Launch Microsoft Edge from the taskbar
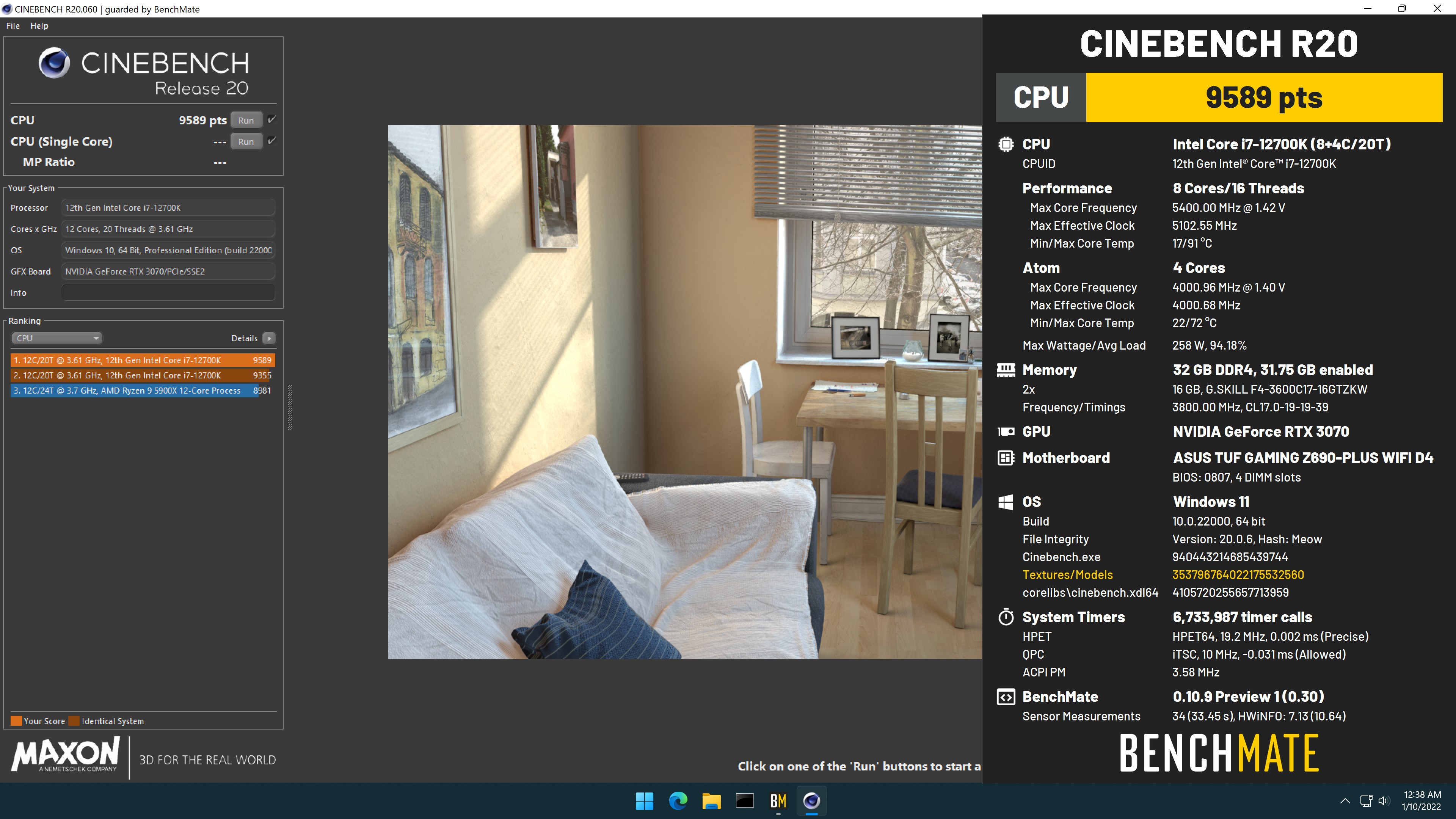 click(678, 800)
